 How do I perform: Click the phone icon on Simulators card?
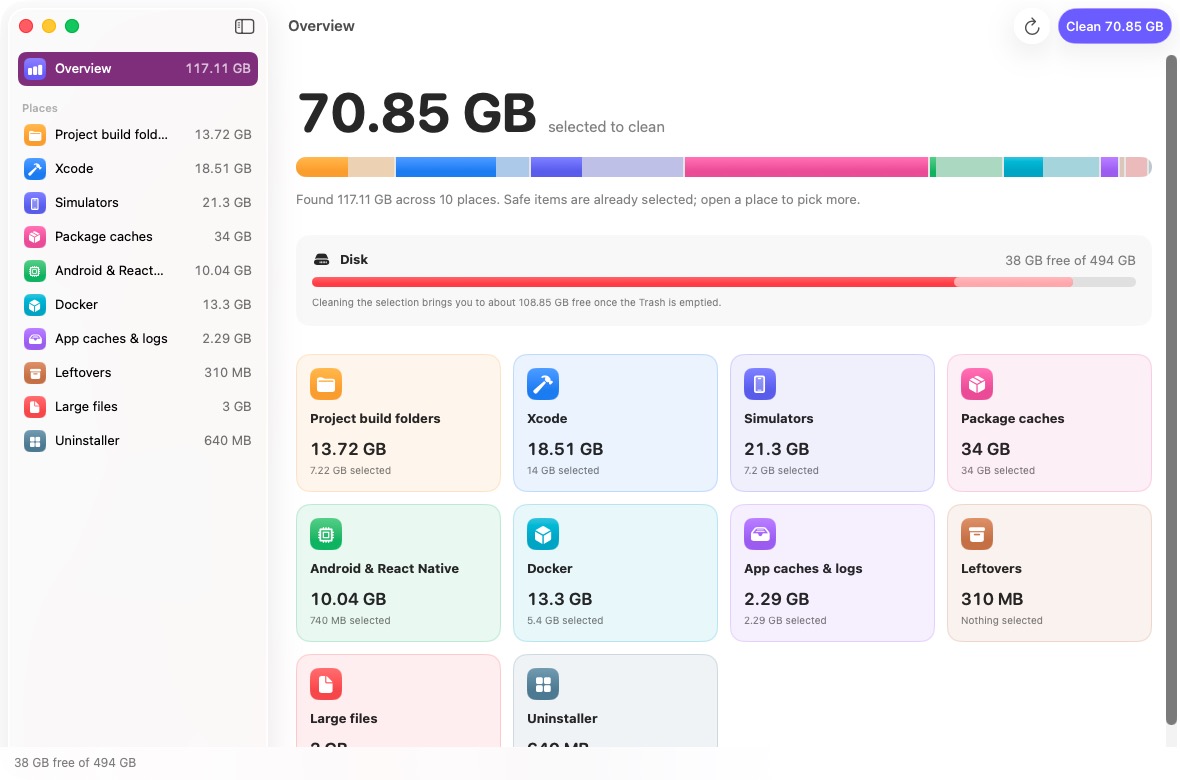coord(759,384)
